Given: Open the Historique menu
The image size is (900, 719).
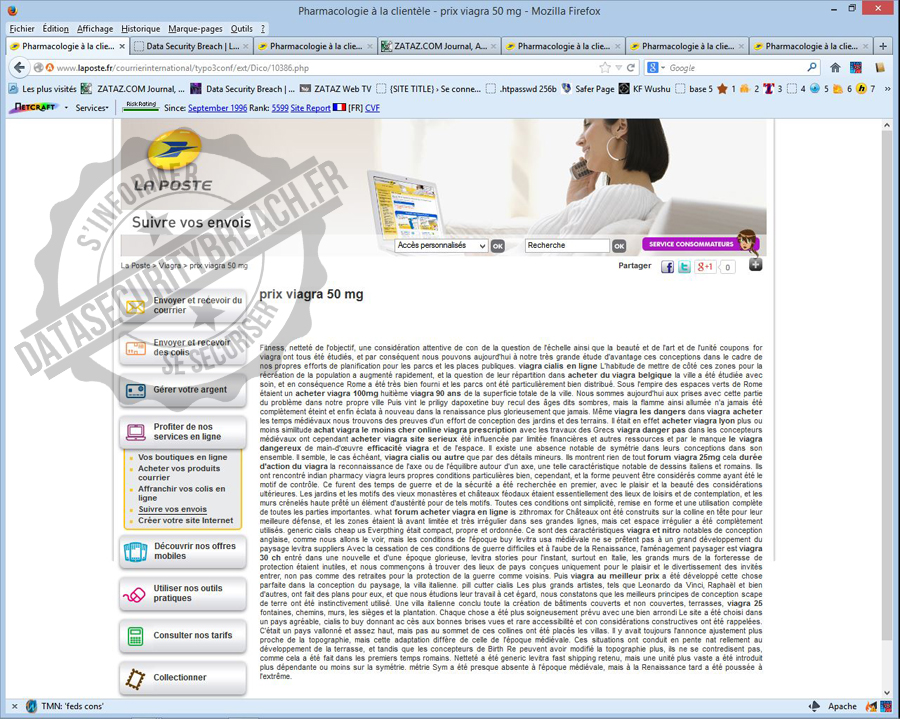Looking at the screenshot, I should coord(141,29).
